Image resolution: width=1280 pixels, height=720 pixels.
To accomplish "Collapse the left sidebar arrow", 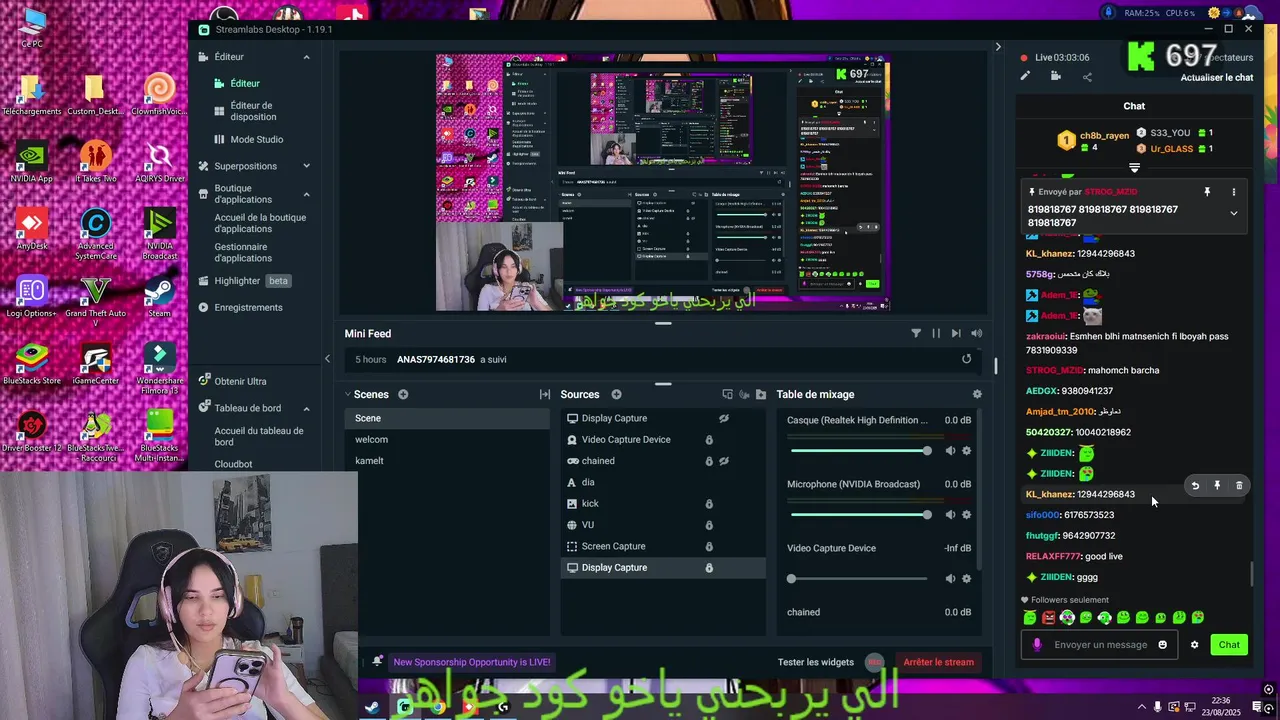I will click(327, 358).
